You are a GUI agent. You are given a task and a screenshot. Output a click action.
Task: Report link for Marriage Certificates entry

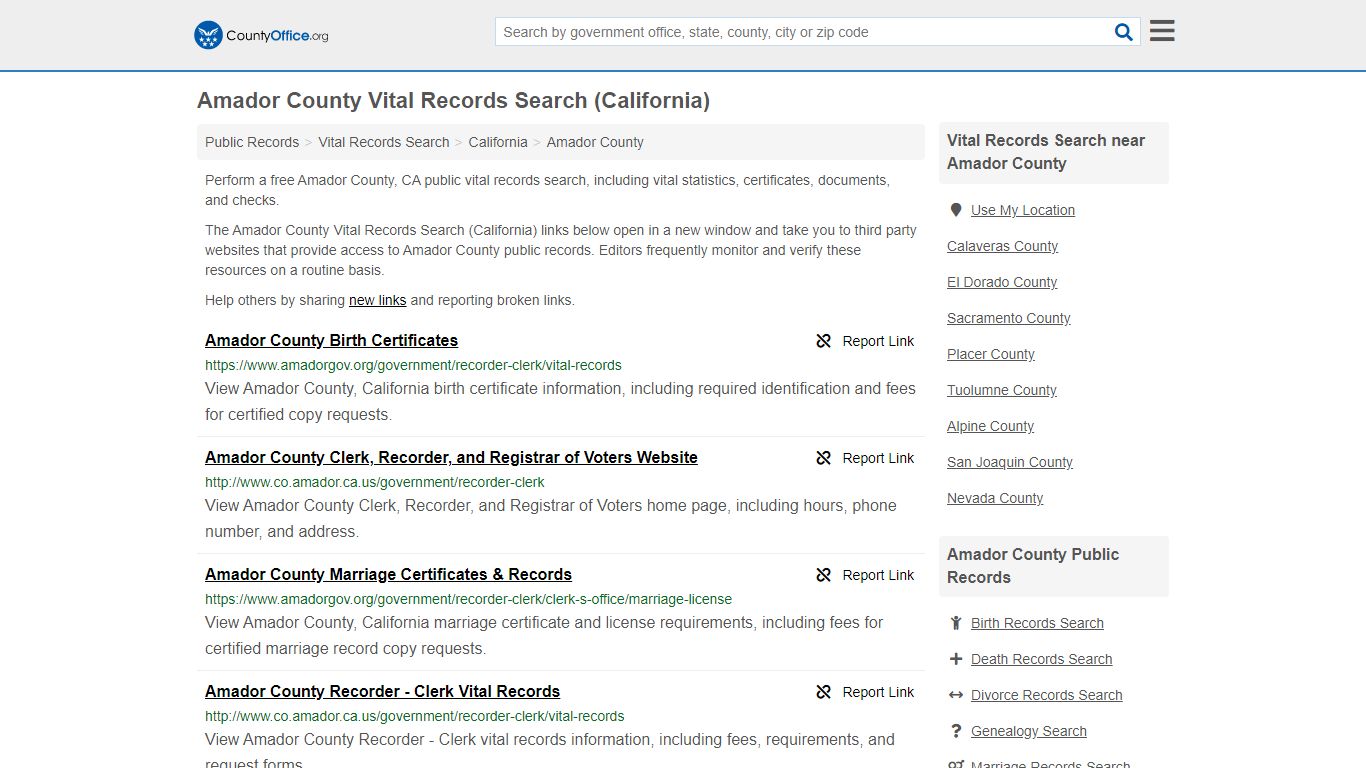pos(878,575)
